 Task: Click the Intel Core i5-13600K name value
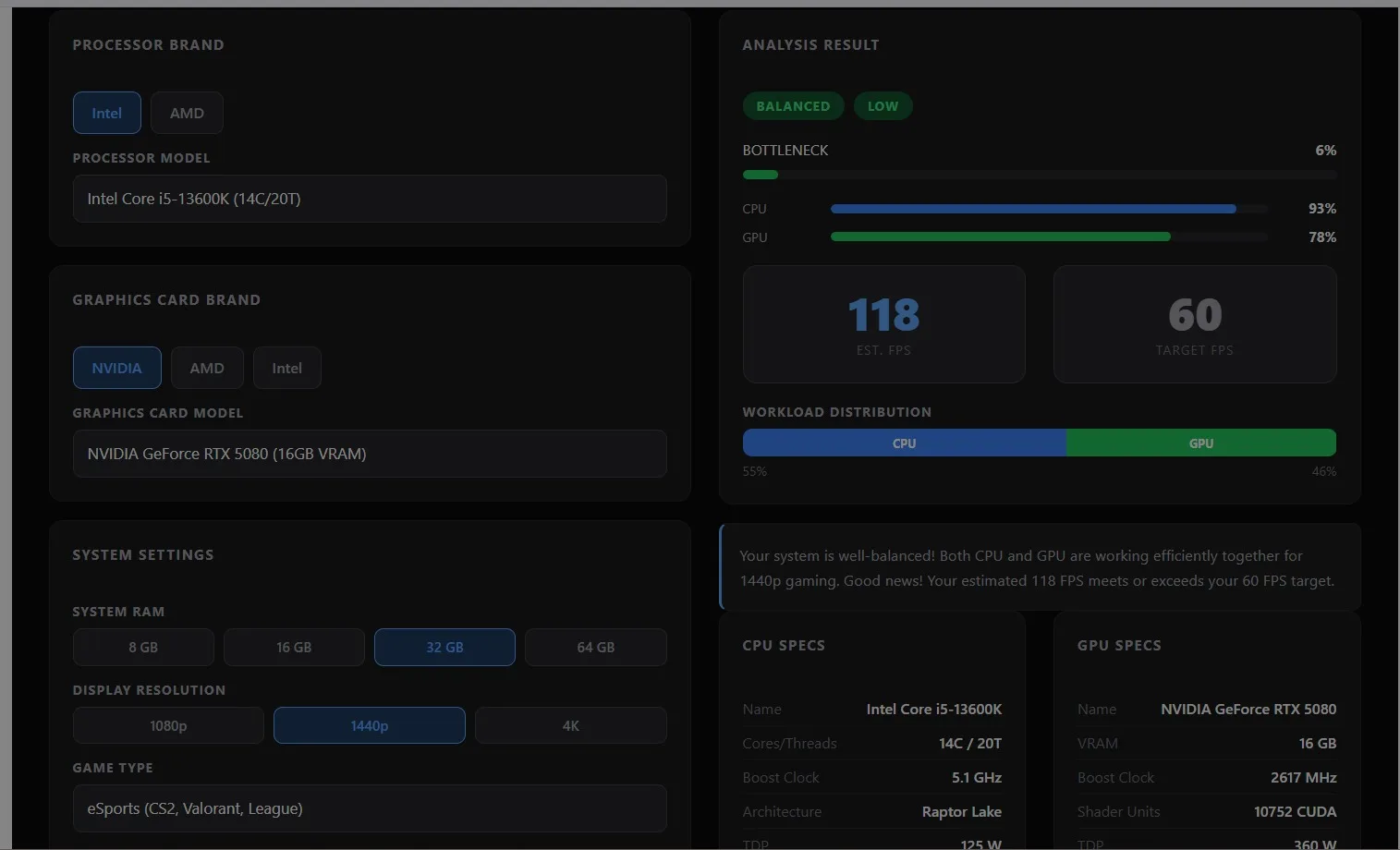(934, 709)
